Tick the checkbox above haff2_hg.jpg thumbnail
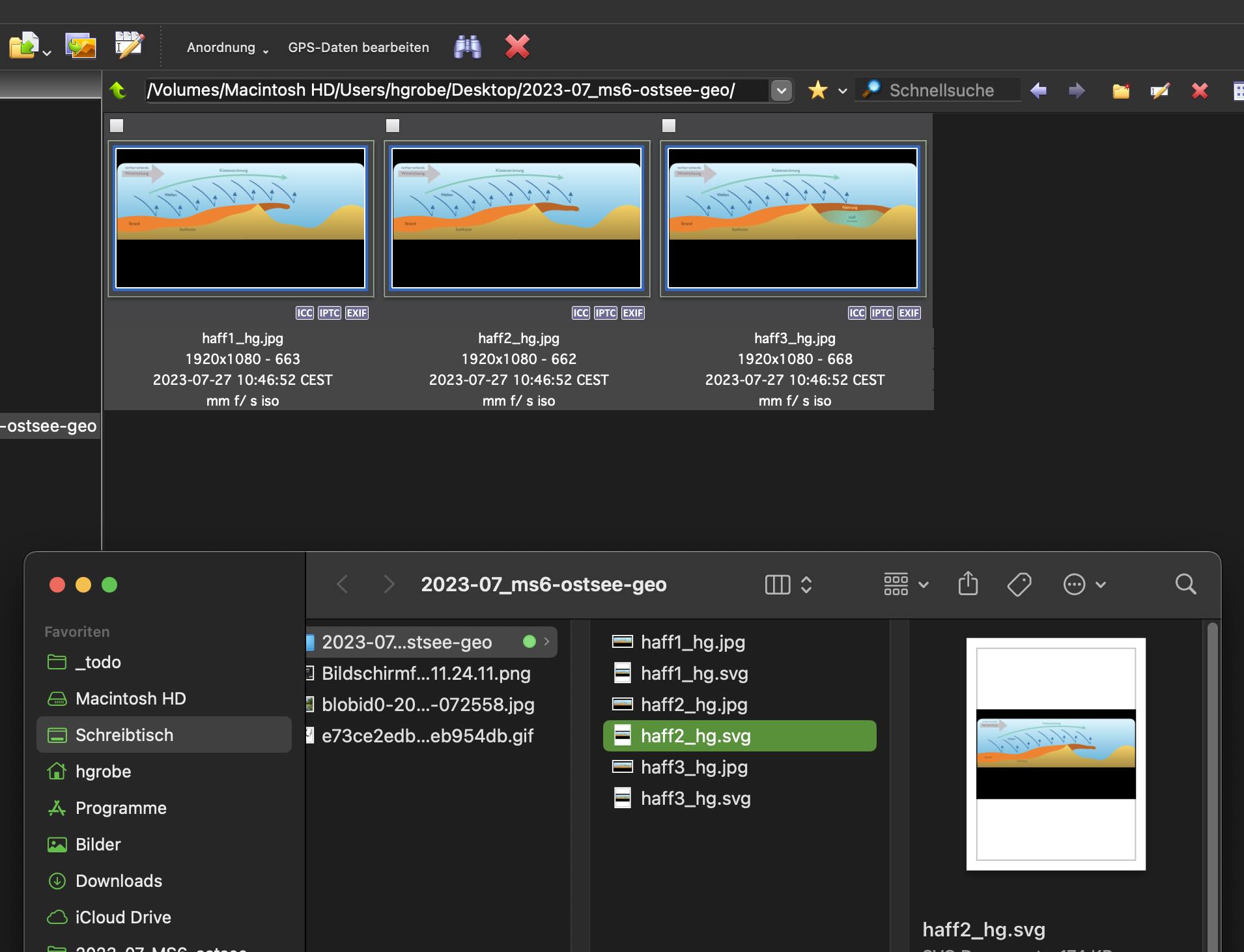The height and width of the screenshot is (952, 1244). [x=393, y=126]
